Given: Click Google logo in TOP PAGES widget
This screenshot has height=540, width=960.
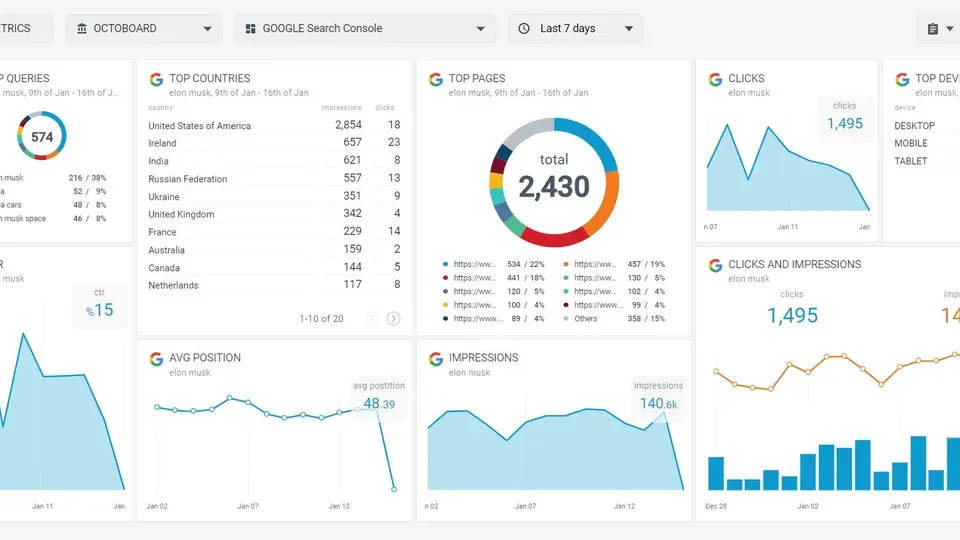Looking at the screenshot, I should coord(436,79).
